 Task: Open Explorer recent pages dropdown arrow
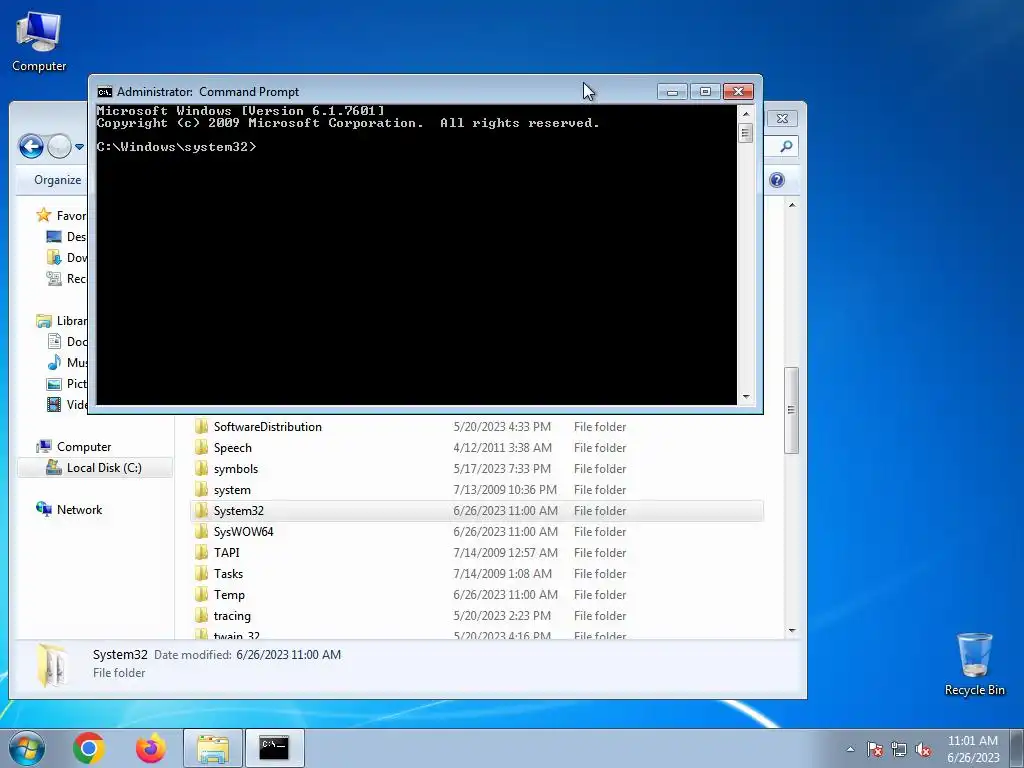tap(79, 147)
